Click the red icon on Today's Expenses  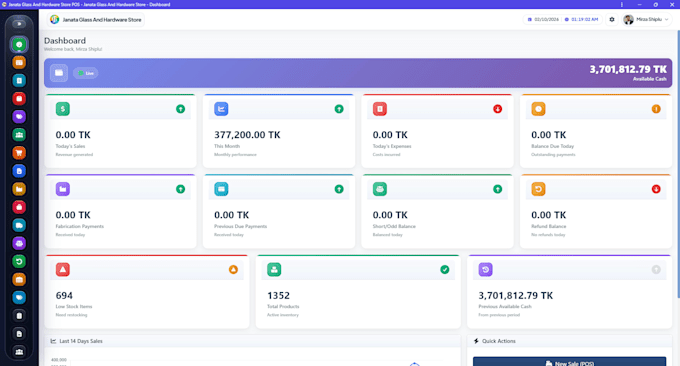380,109
